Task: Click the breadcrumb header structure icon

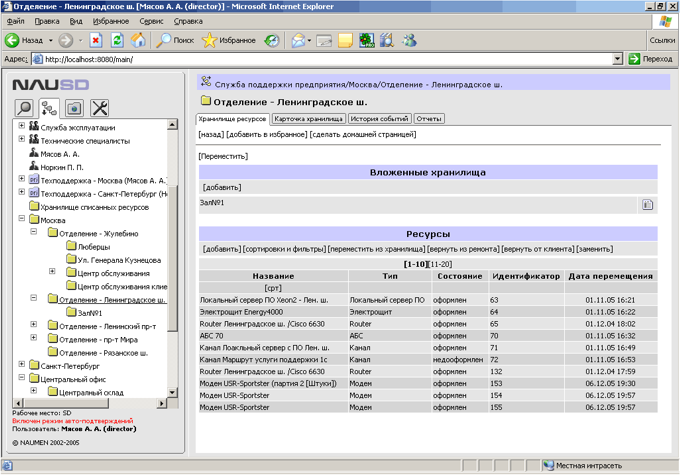Action: (x=206, y=82)
